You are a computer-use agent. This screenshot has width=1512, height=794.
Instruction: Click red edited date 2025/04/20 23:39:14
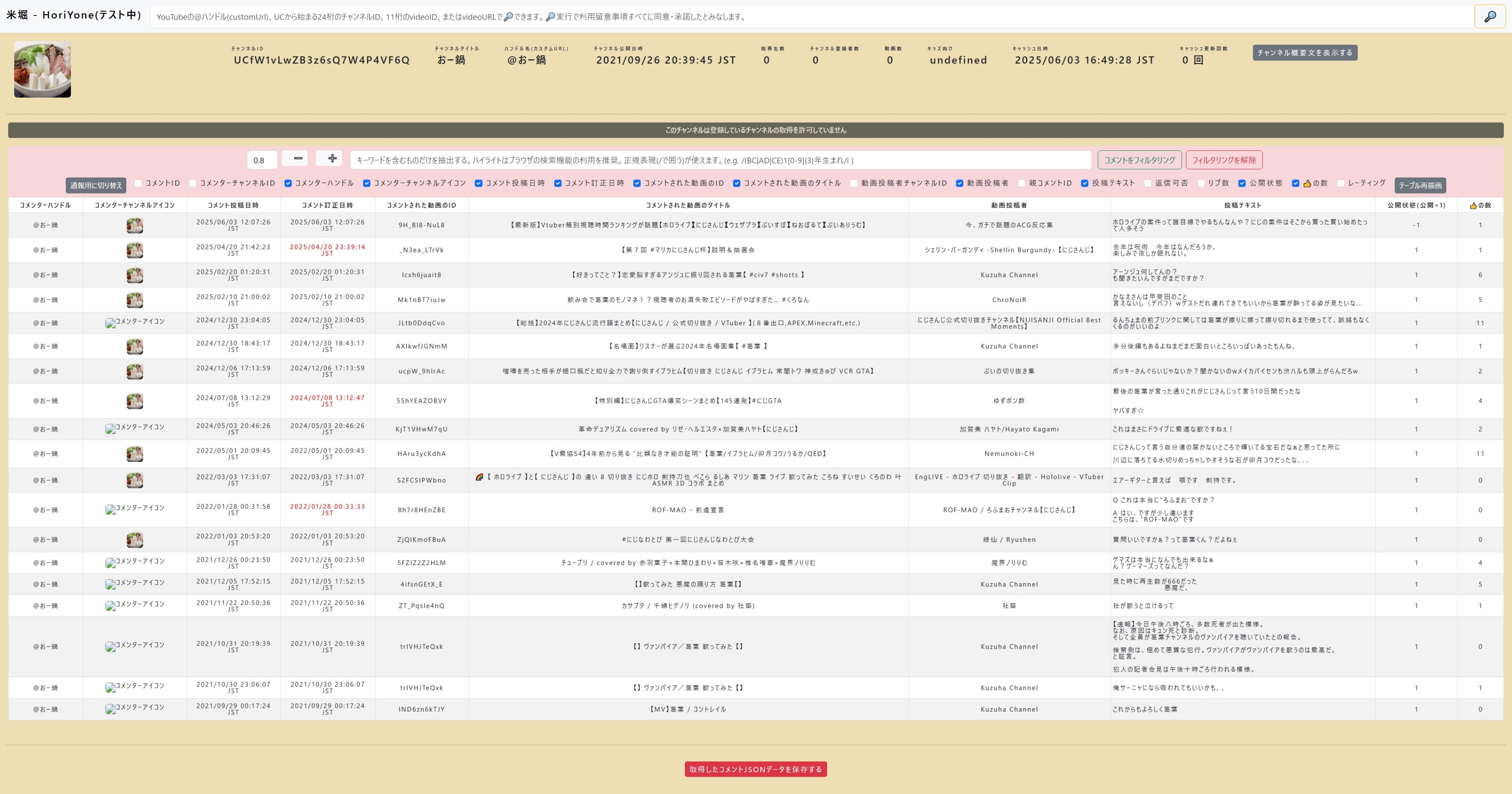click(x=327, y=250)
